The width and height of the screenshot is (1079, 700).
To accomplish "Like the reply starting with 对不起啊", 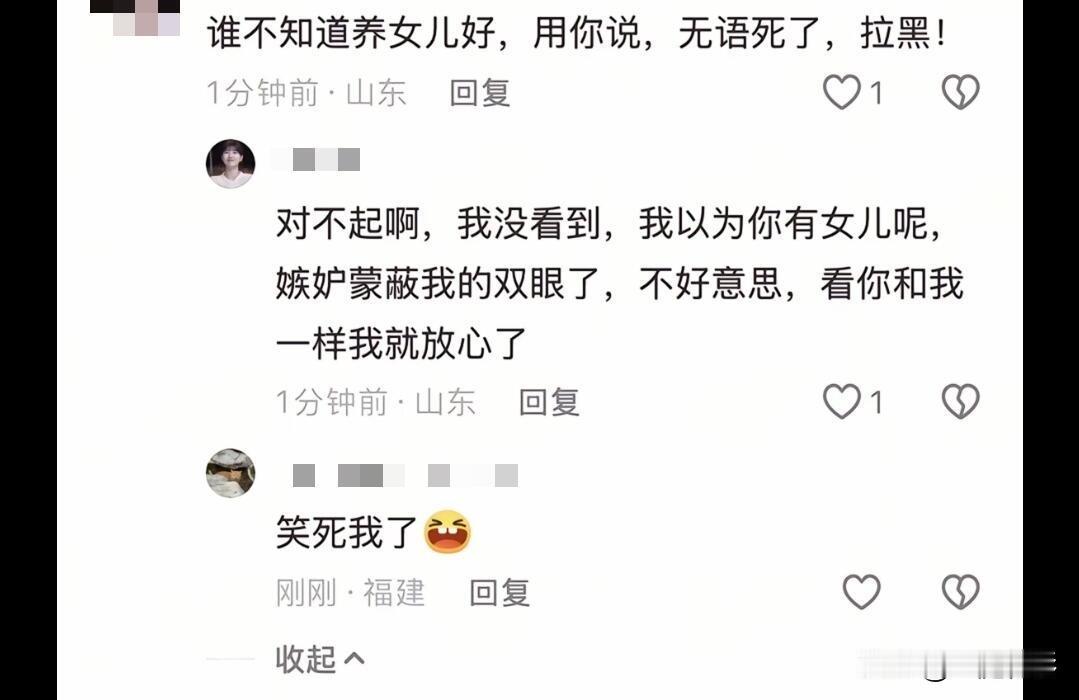I will pos(842,401).
